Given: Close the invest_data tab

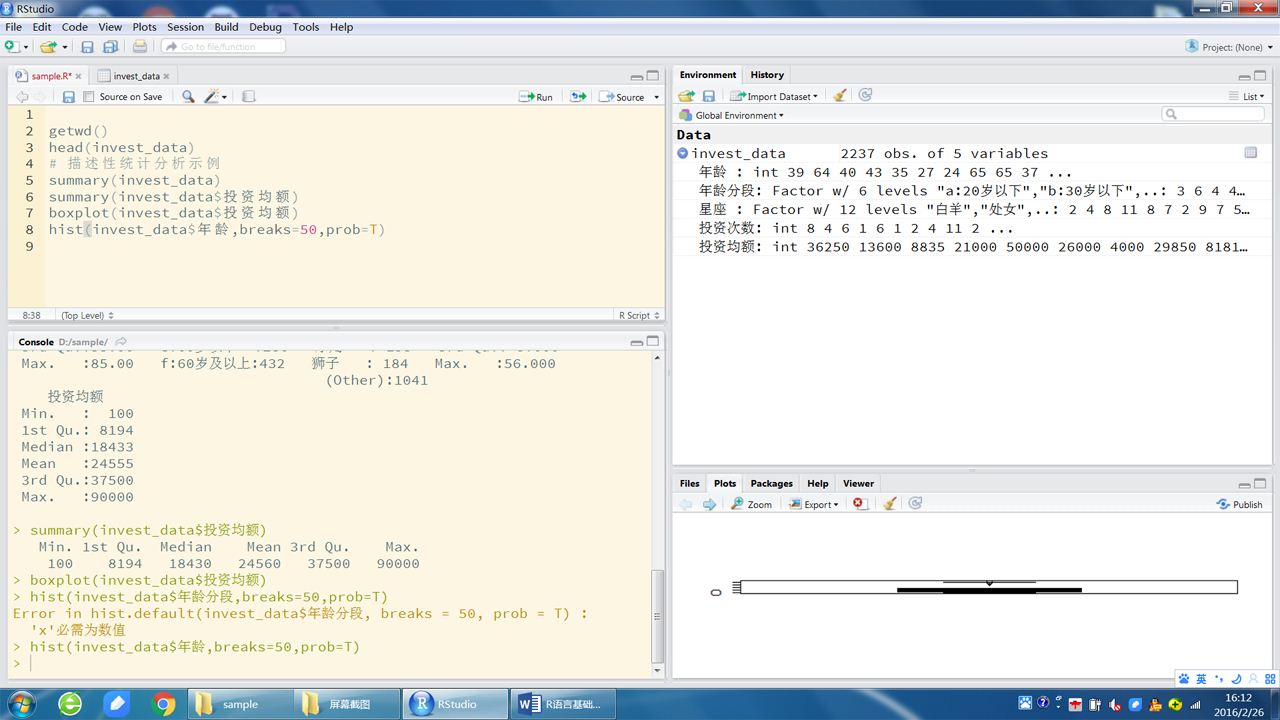Looking at the screenshot, I should pyautogui.click(x=167, y=76).
